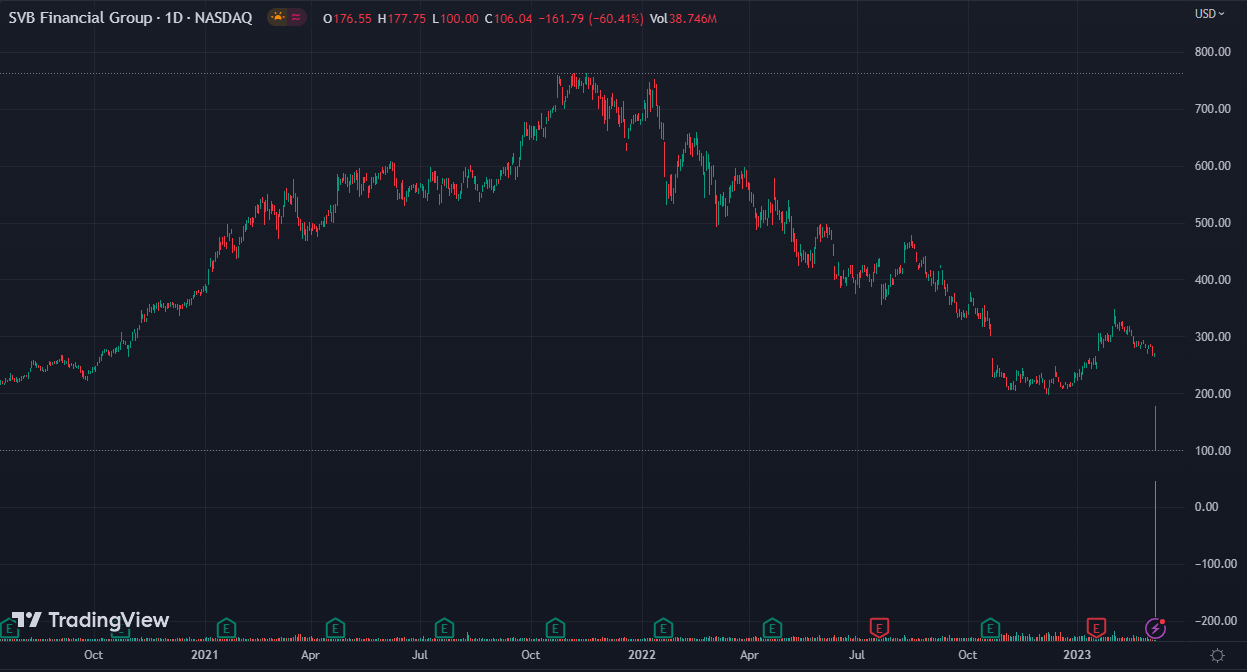Select the high price value 177.75
1247x672 pixels.
[x=406, y=19]
